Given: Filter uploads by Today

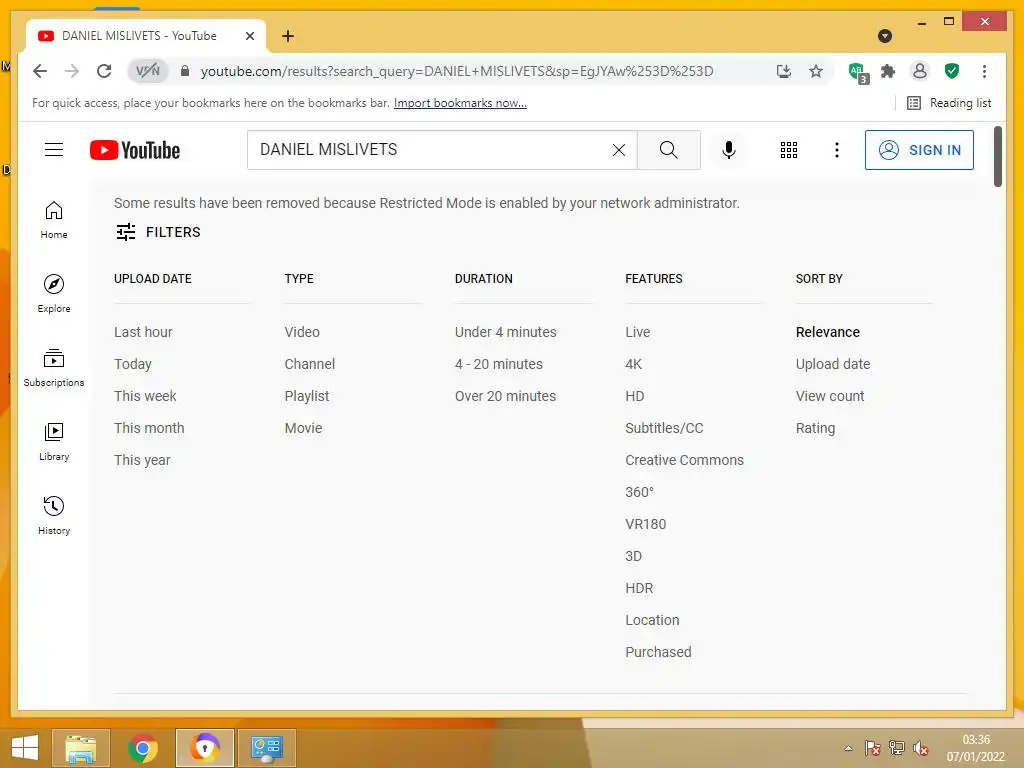Looking at the screenshot, I should (133, 364).
